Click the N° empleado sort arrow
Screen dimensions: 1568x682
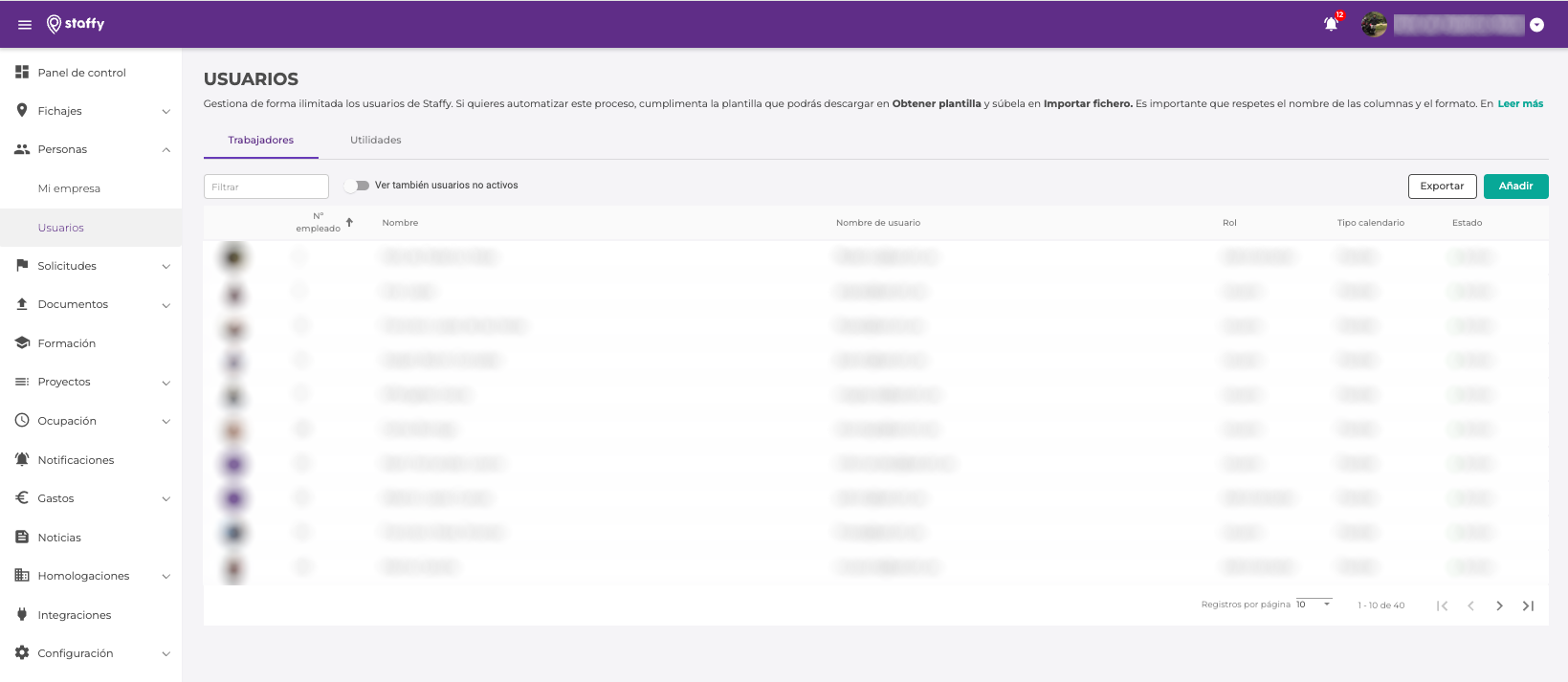[x=349, y=222]
